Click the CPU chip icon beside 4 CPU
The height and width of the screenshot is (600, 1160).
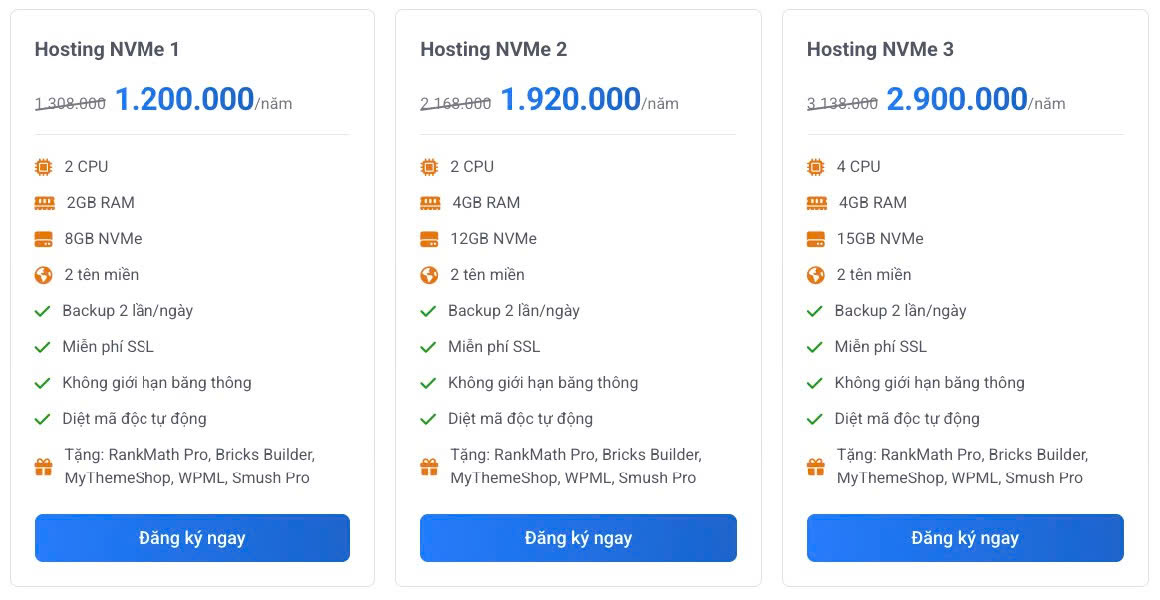point(816,167)
